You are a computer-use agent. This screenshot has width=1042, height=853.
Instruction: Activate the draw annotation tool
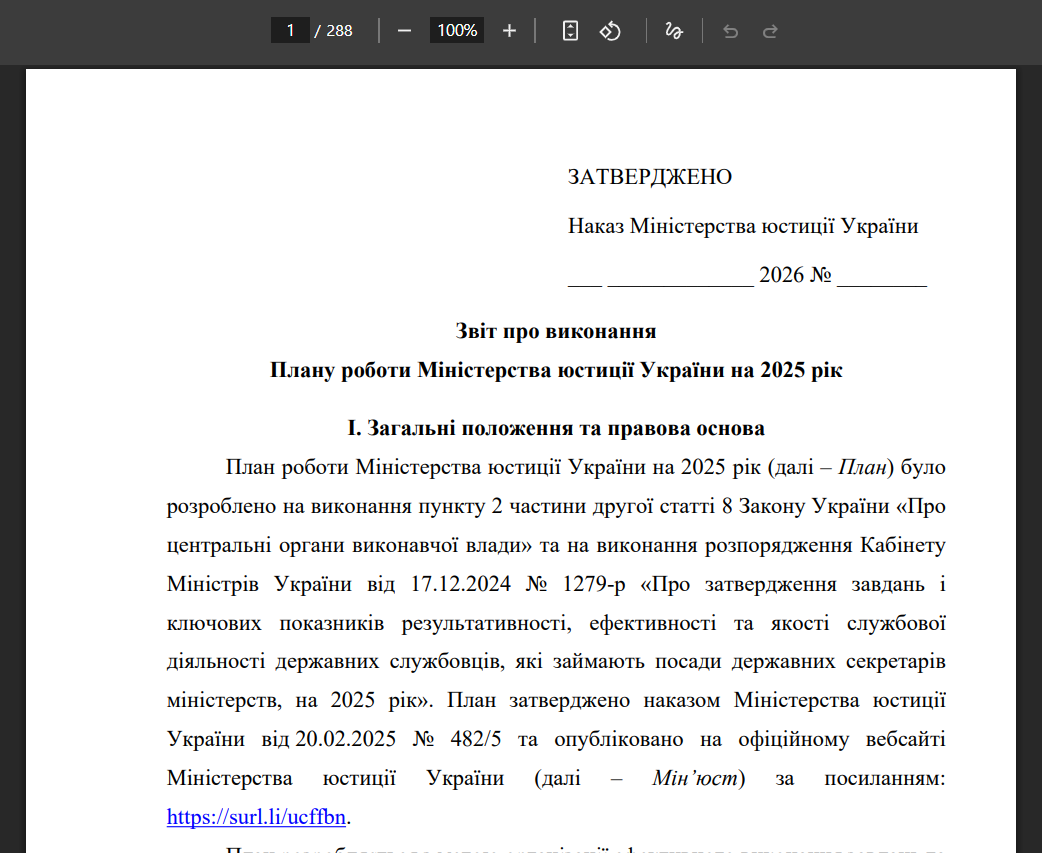point(674,31)
